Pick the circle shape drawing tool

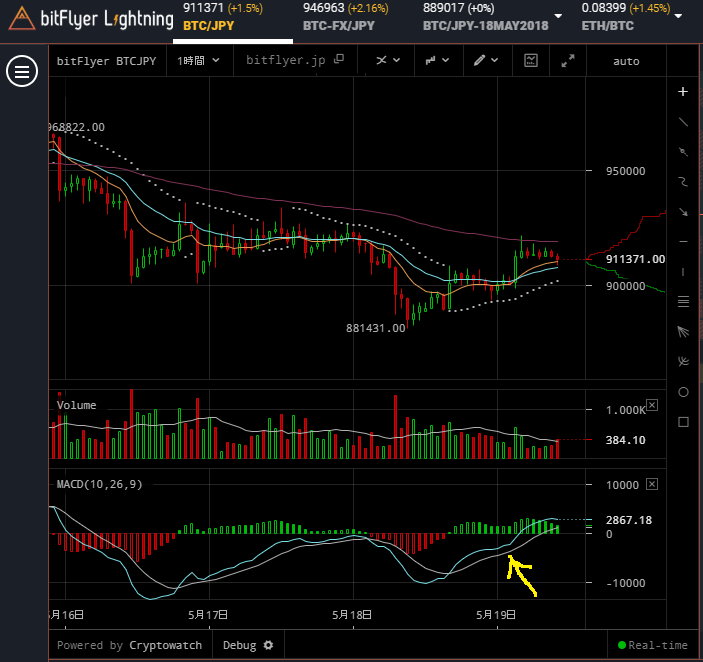tap(683, 392)
